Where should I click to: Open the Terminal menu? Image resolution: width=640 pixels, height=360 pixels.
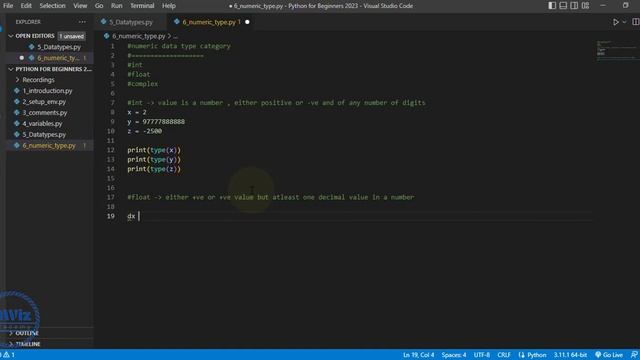click(142, 6)
